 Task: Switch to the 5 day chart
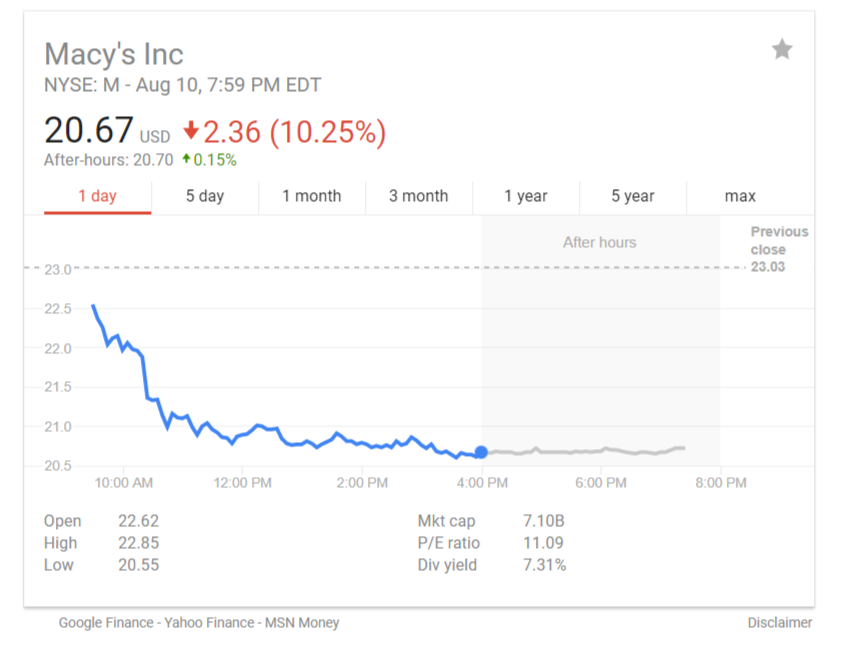click(x=205, y=196)
